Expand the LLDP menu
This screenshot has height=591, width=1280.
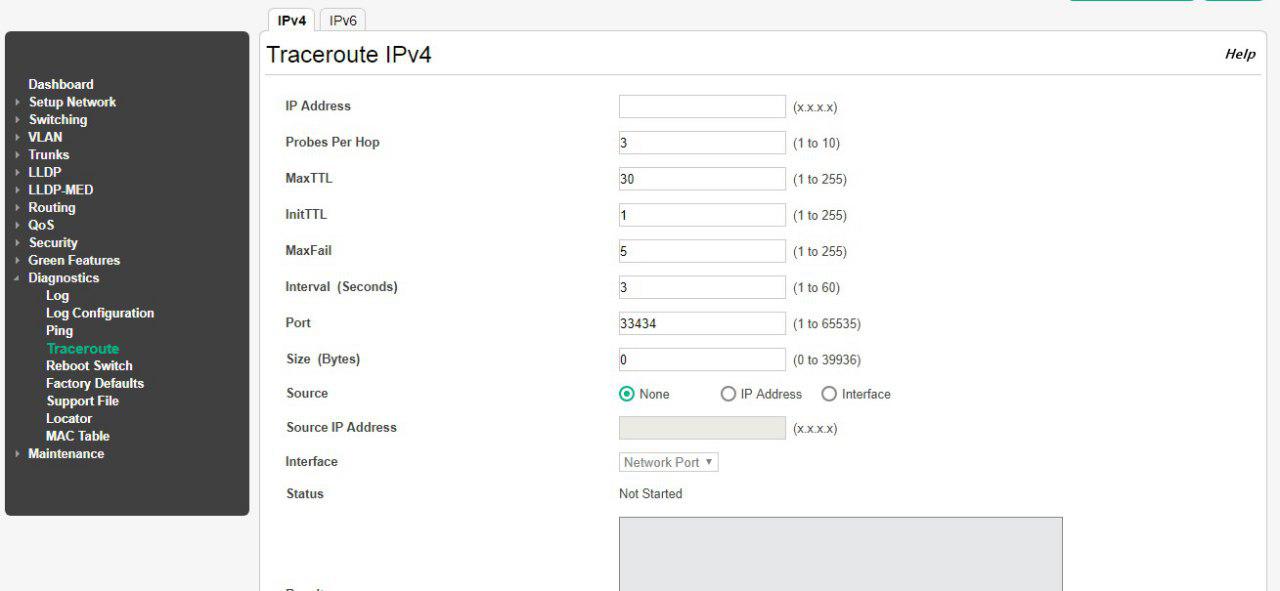click(45, 172)
